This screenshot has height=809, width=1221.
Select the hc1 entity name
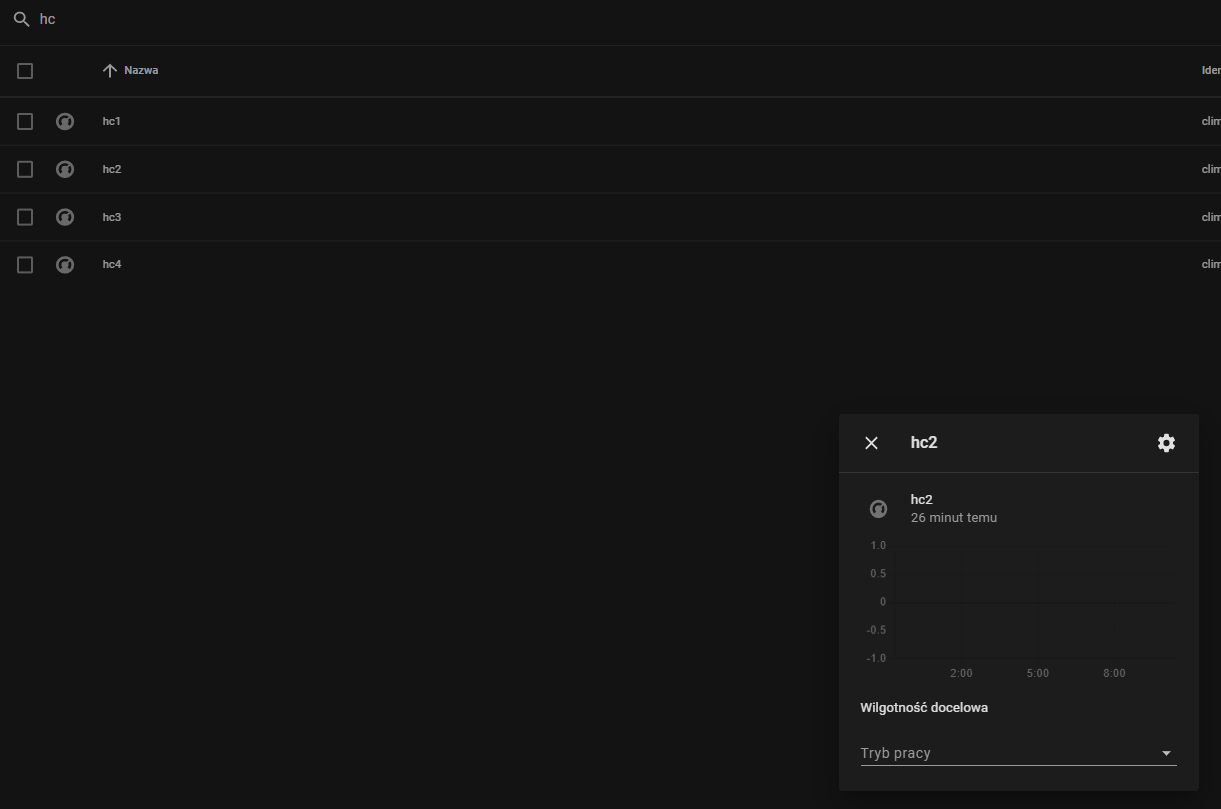[x=112, y=121]
